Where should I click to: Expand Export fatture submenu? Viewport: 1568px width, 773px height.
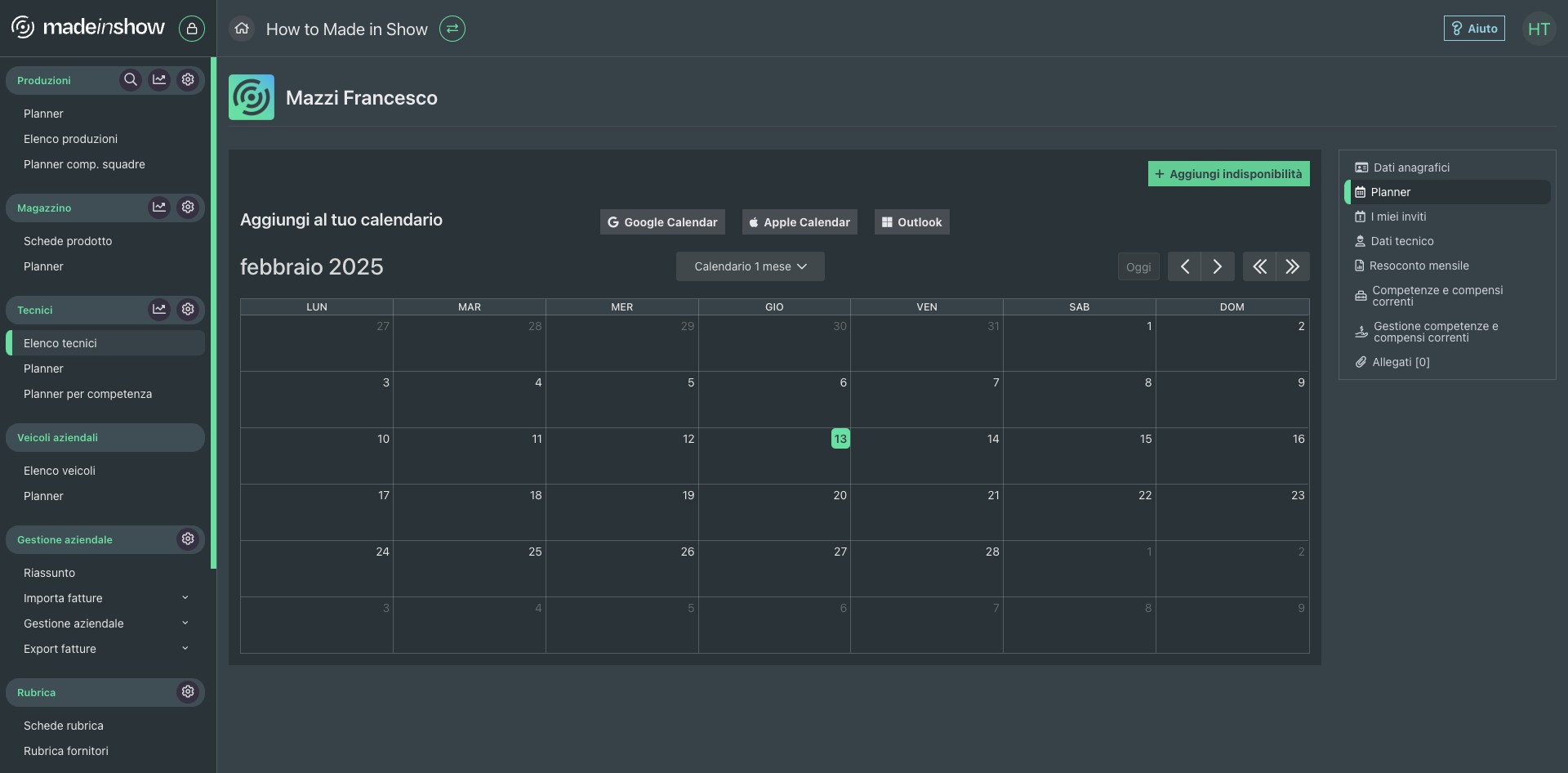[x=185, y=649]
